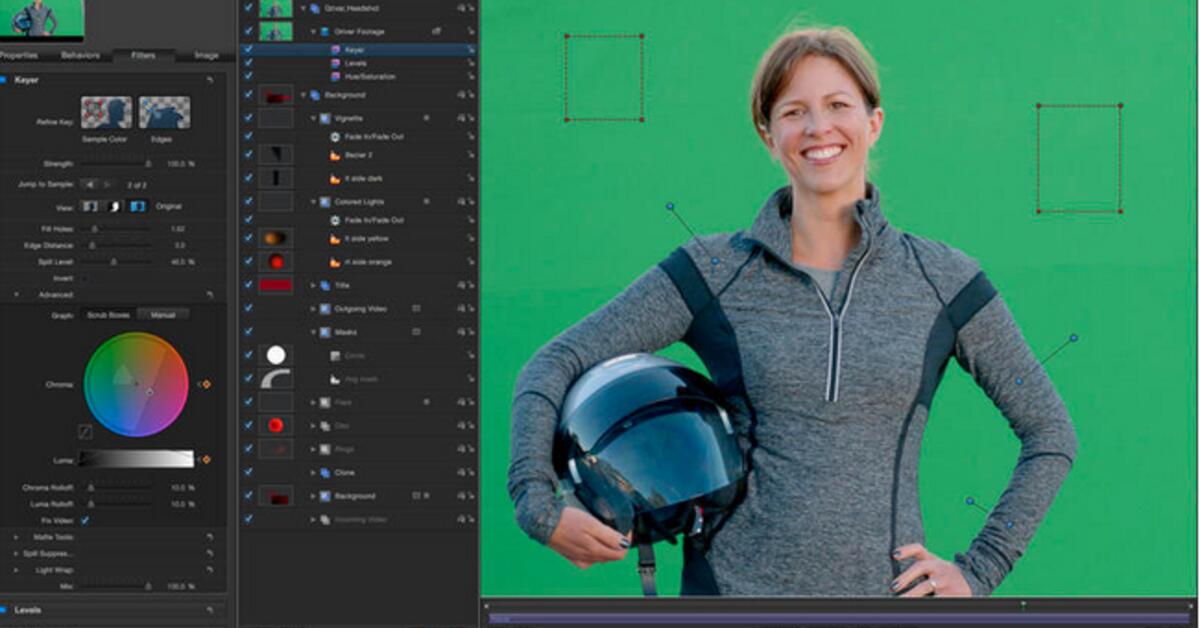Expand the Matte Tools section
Image resolution: width=1200 pixels, height=628 pixels.
point(16,537)
